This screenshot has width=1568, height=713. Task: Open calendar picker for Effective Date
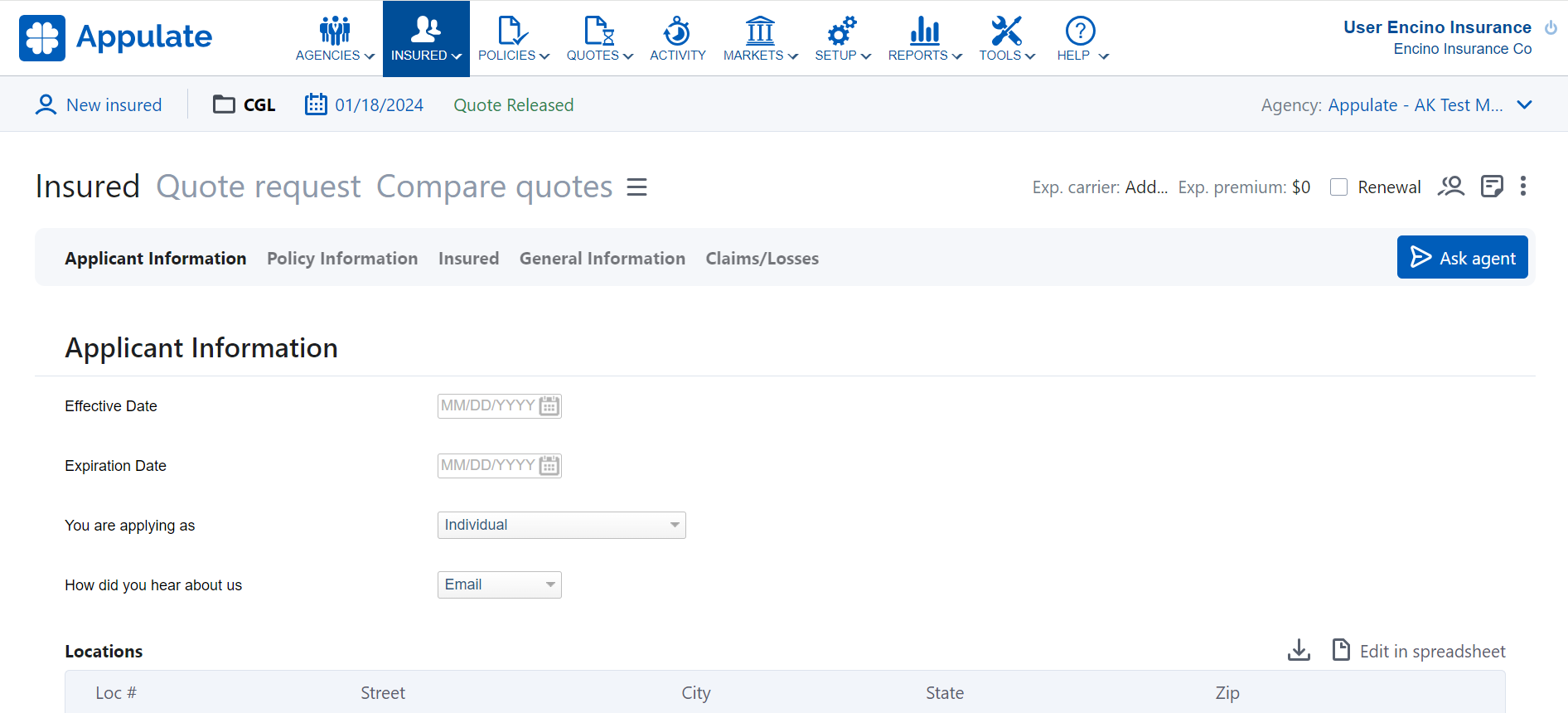[x=549, y=406]
